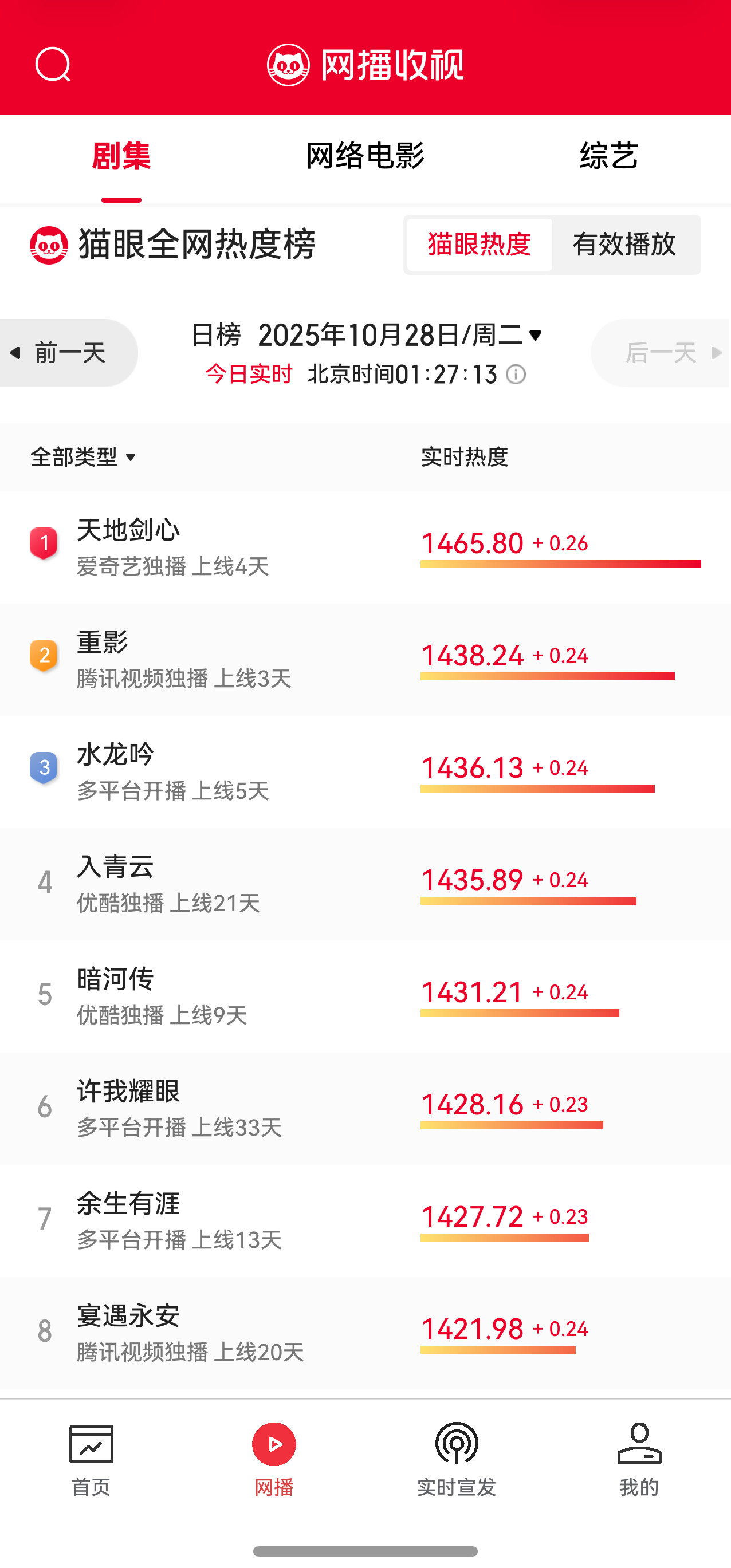This screenshot has width=731, height=1568.
Task: Click the 重影 heat progress bar
Action: click(x=547, y=677)
